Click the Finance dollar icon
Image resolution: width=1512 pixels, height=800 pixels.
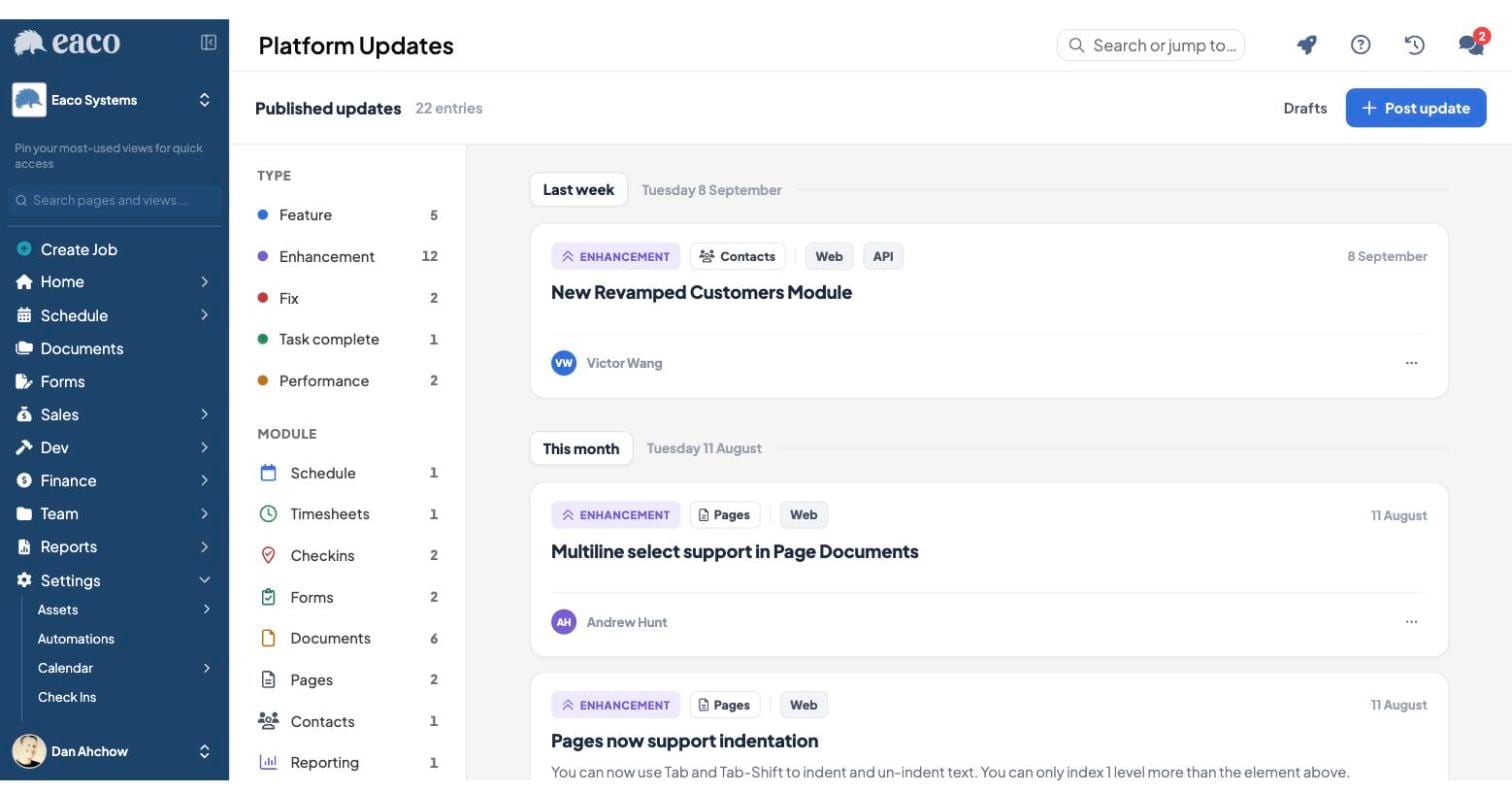24,480
